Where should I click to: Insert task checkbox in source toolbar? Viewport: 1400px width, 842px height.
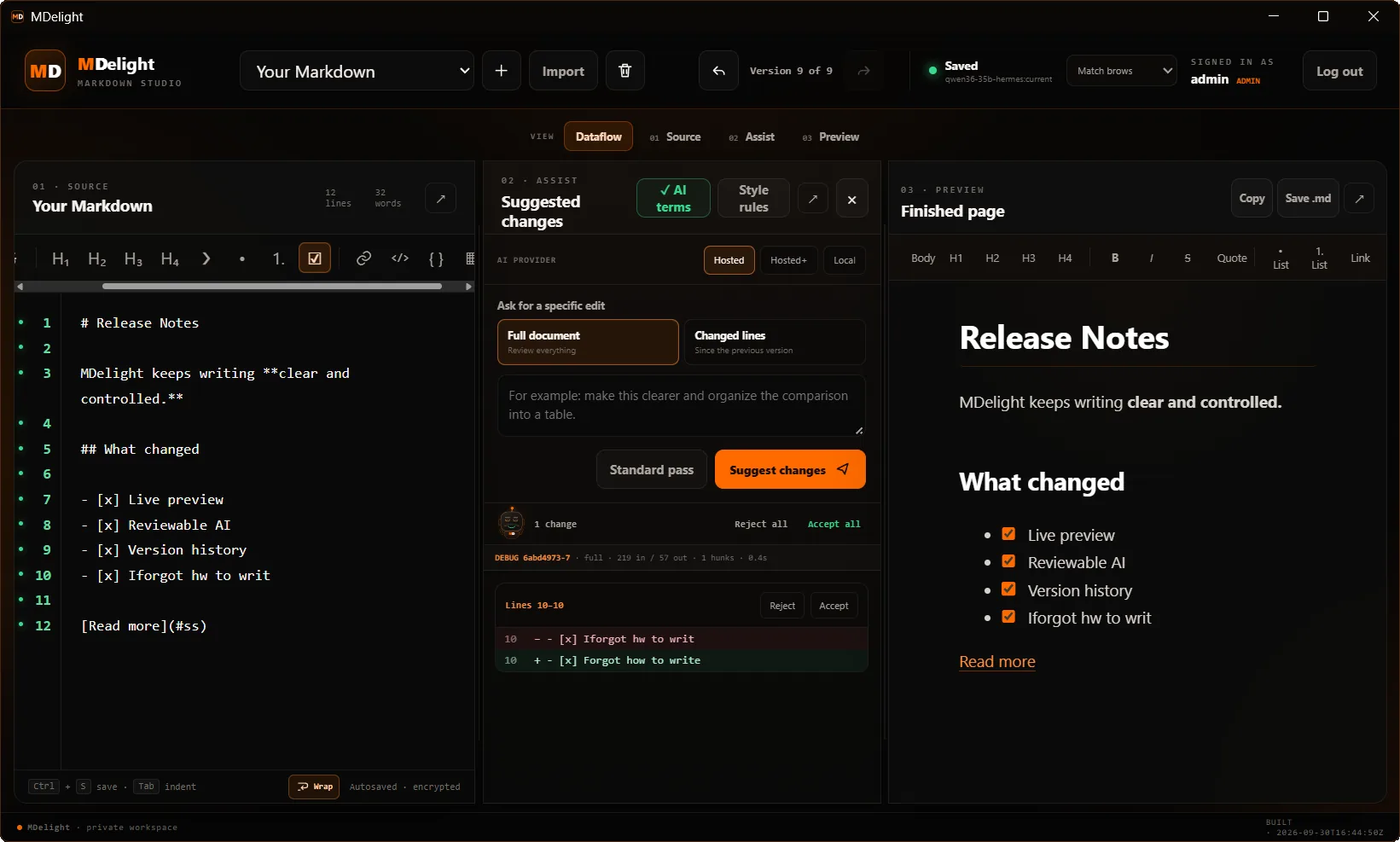(x=315, y=258)
